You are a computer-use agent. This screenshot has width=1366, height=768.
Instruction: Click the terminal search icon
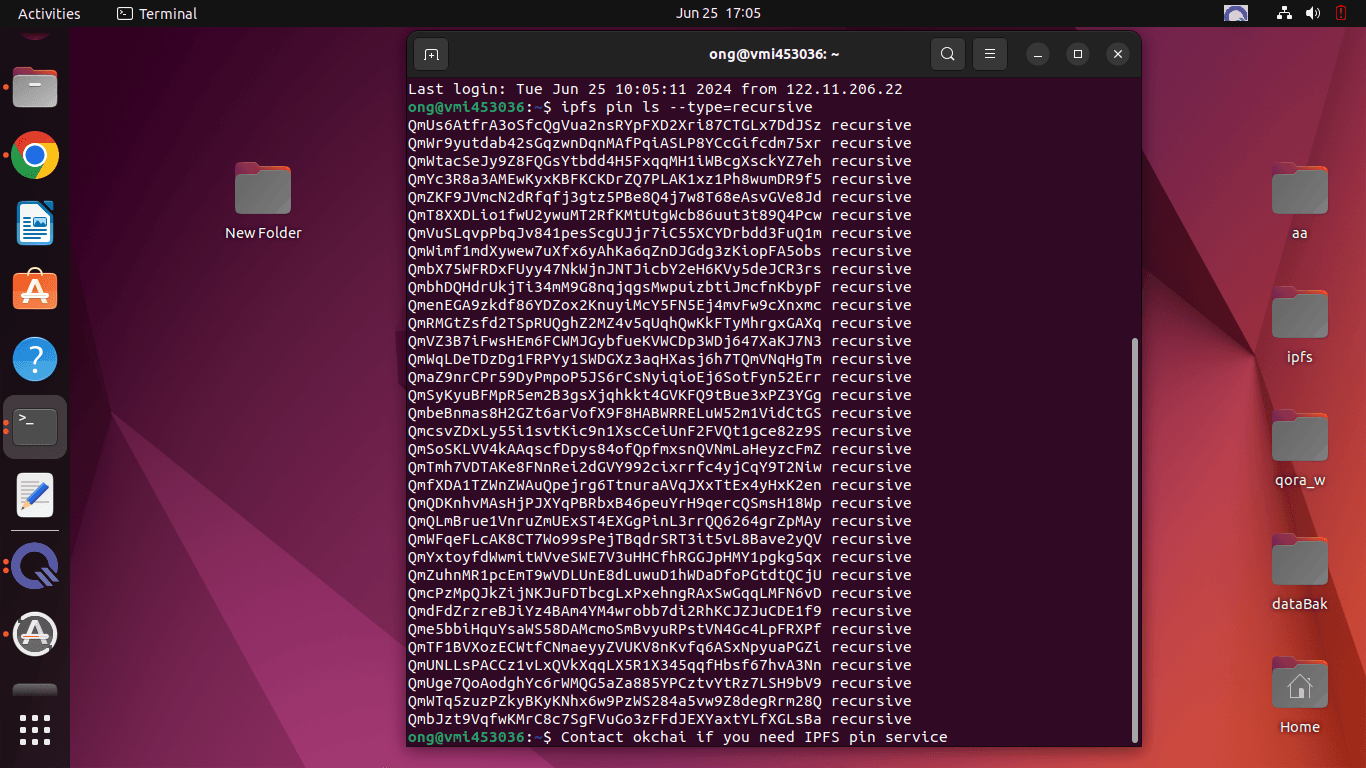pos(947,54)
